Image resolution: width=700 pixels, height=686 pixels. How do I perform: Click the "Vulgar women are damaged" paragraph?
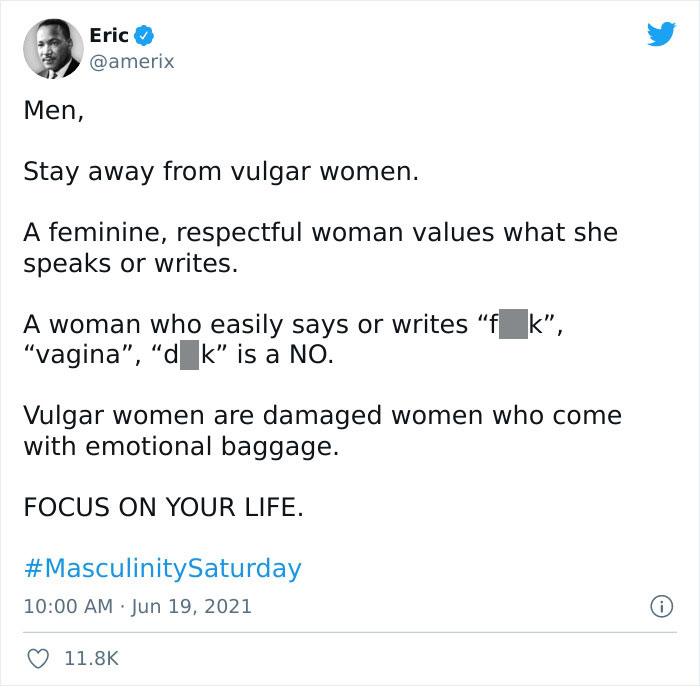coord(322,431)
